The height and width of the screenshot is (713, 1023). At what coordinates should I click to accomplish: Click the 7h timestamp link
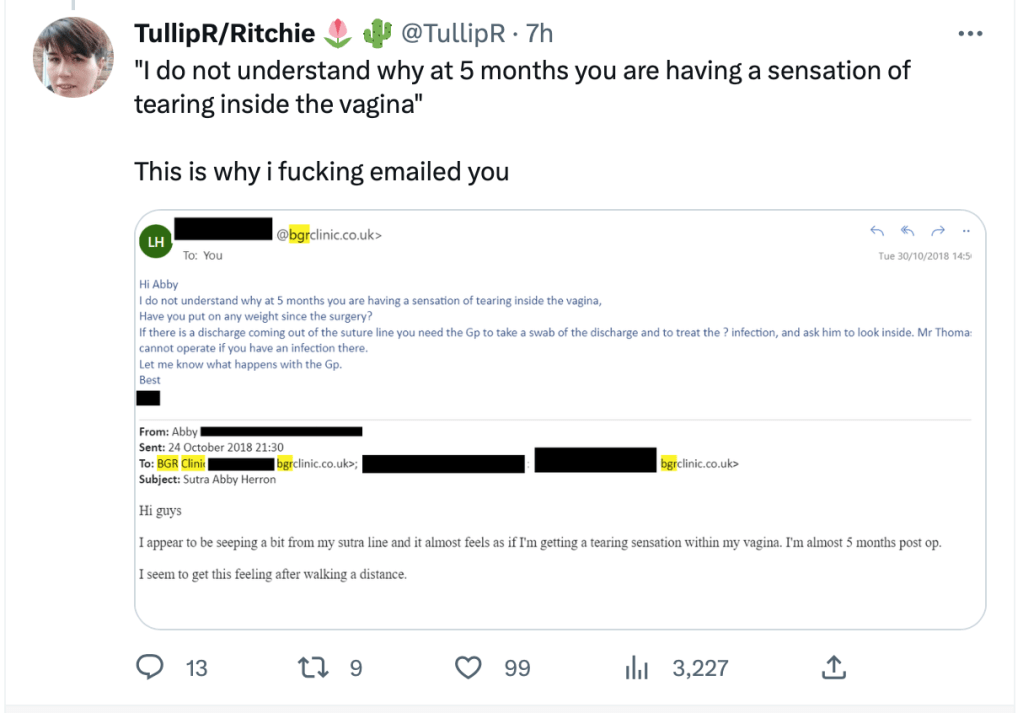(540, 34)
